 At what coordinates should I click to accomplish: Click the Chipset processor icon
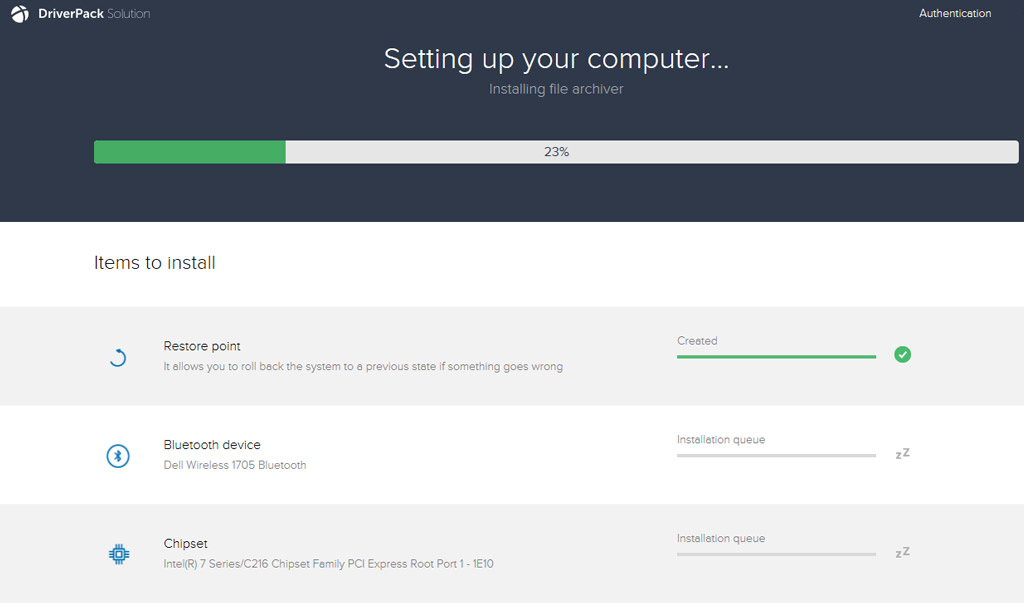click(119, 554)
